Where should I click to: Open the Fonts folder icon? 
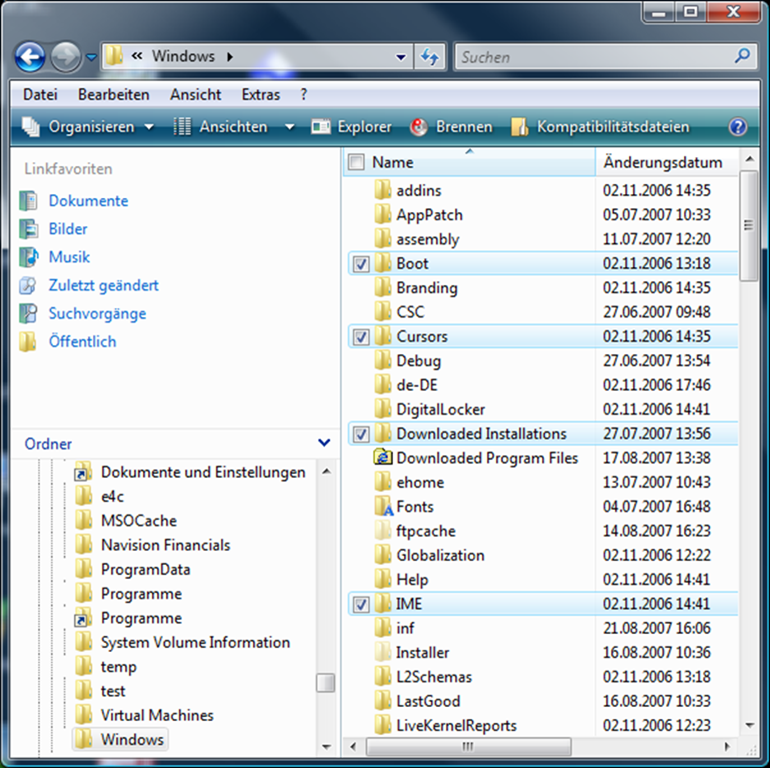[382, 507]
